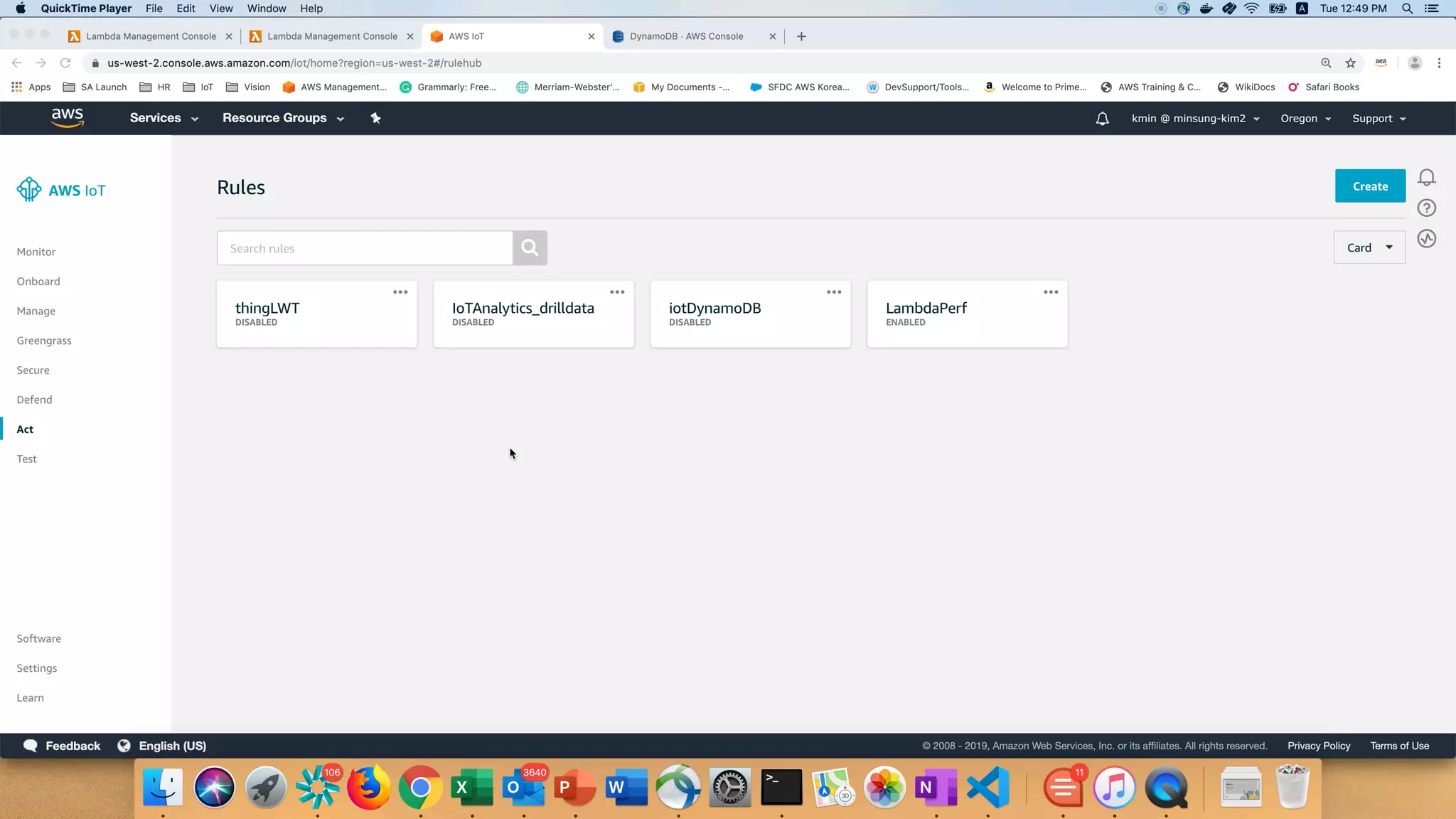Switch to the DynamoDB AWS Console tab
The height and width of the screenshot is (819, 1456).
click(x=686, y=36)
